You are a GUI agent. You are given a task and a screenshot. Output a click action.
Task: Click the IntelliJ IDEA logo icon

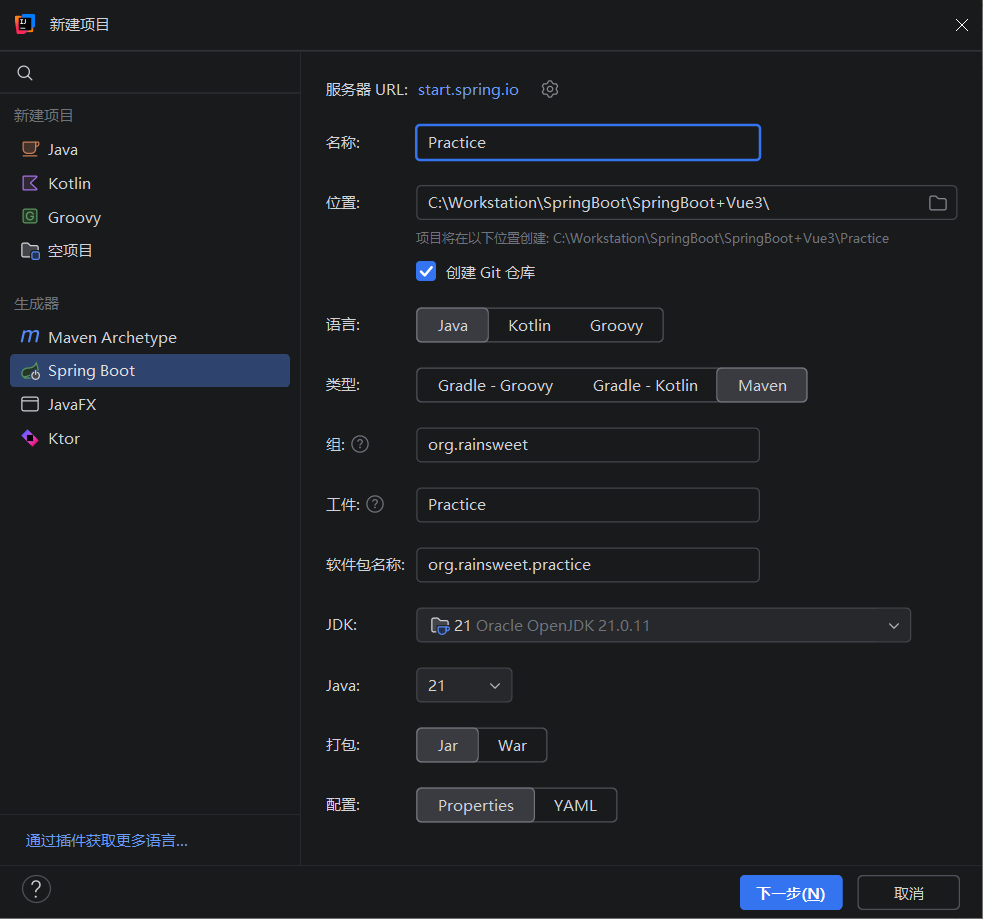(x=24, y=24)
